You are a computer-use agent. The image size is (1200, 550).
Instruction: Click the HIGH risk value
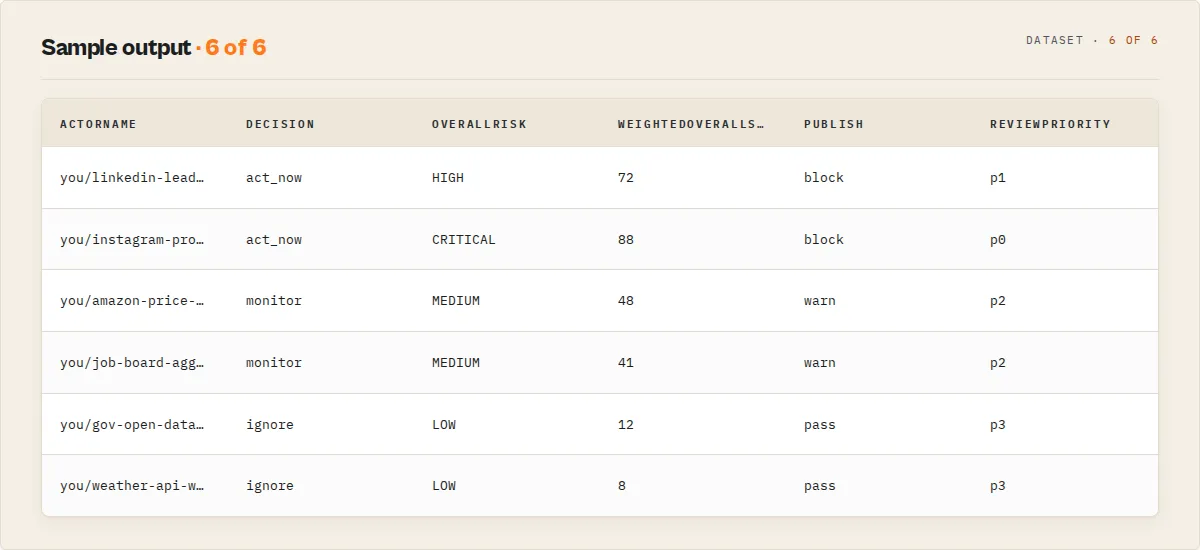point(448,178)
